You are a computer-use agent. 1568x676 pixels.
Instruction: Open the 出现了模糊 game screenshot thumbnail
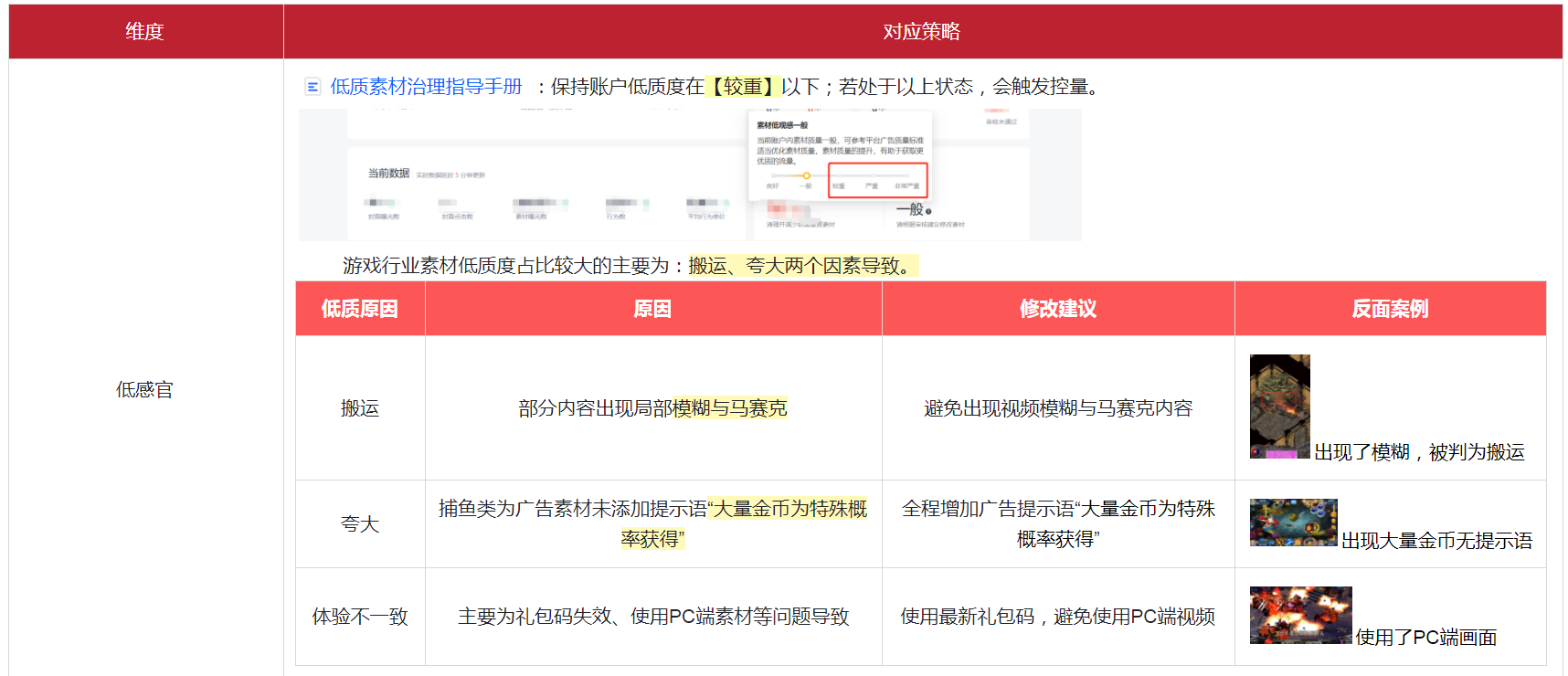(x=1279, y=407)
